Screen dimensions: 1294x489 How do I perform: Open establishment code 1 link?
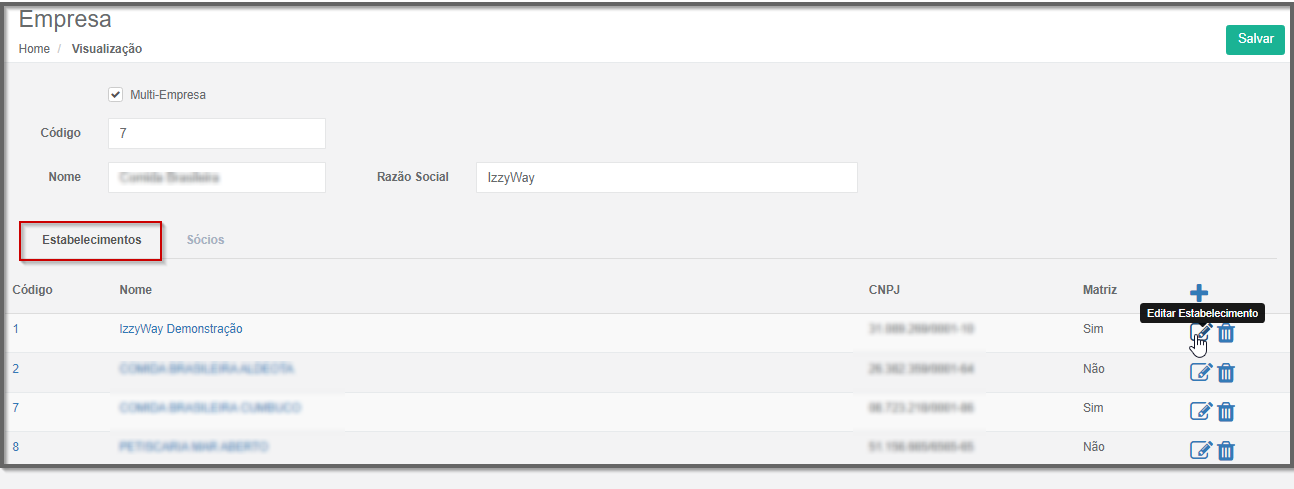tap(16, 328)
